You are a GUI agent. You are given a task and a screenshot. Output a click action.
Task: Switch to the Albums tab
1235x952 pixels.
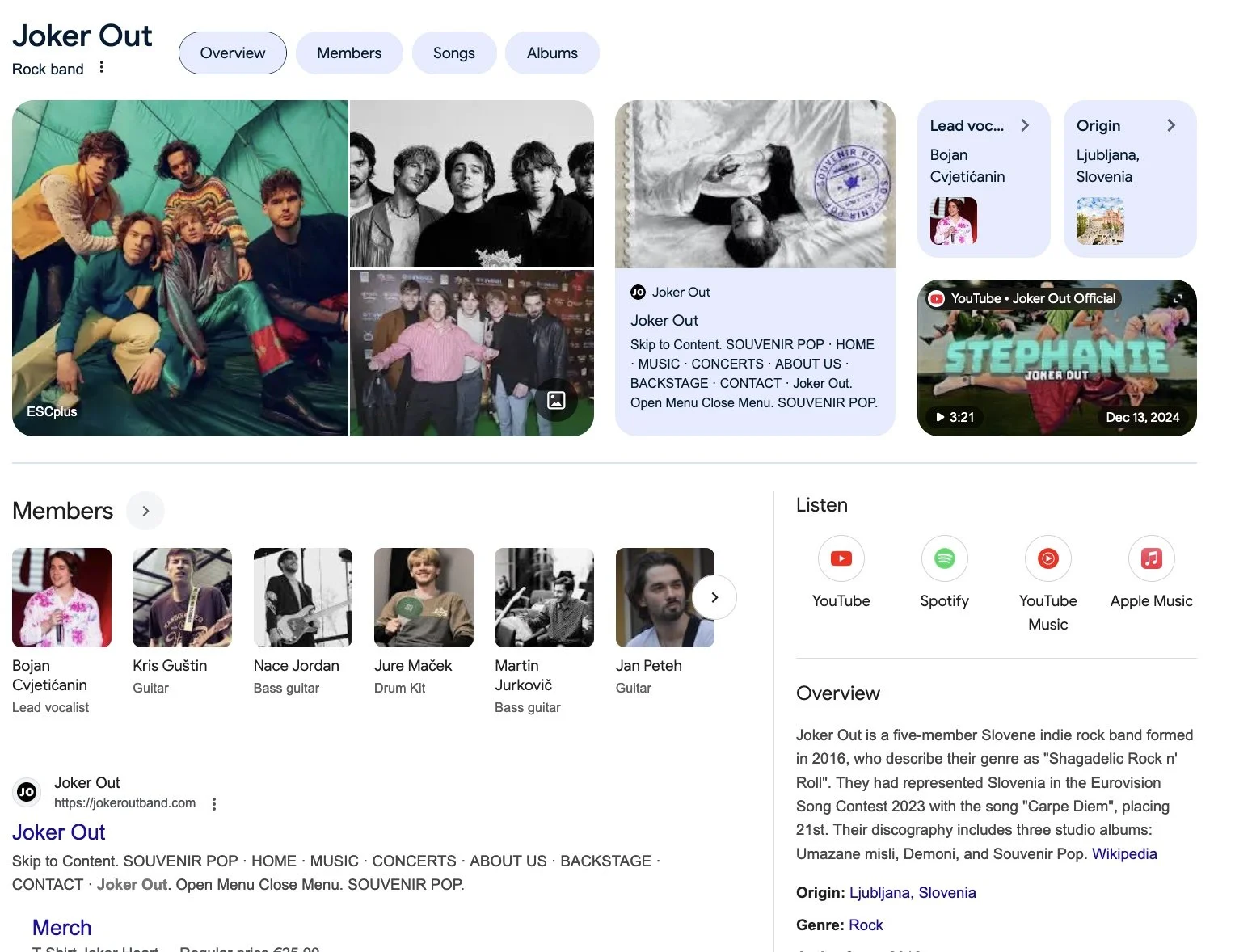tap(552, 53)
